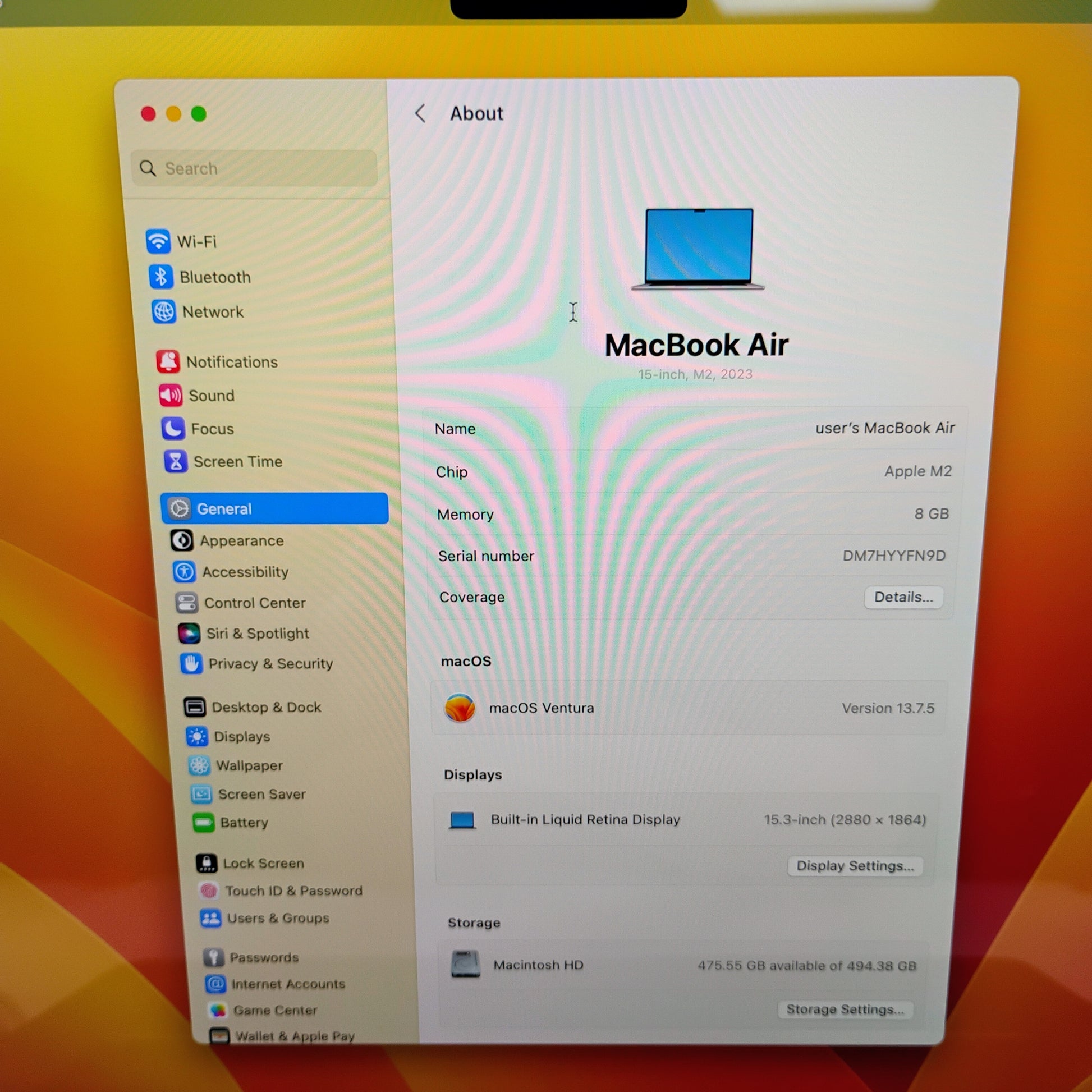
Task: Select the Privacy & Security label
Action: 270,664
